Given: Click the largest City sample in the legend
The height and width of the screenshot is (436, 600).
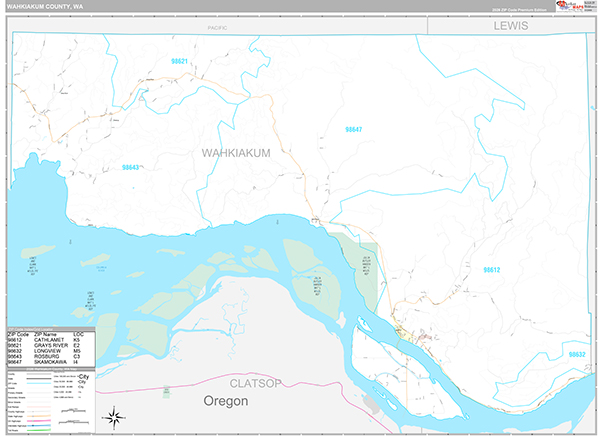Looking at the screenshot, I should [83, 376].
